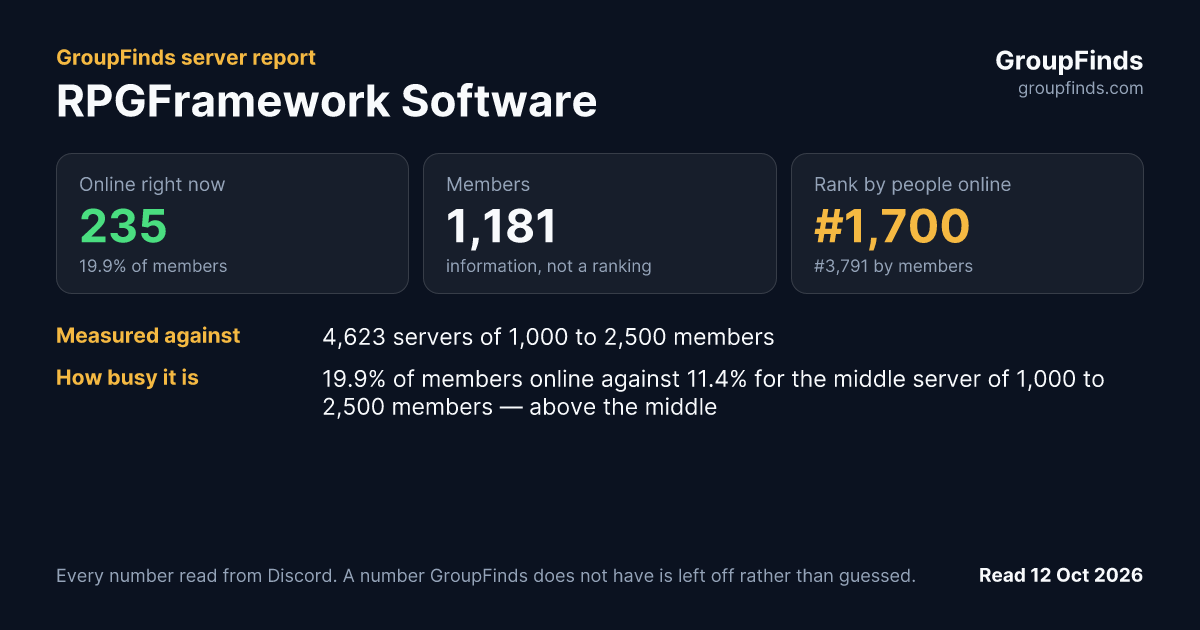Click the 'GroupFinds server report' heading

[186, 58]
